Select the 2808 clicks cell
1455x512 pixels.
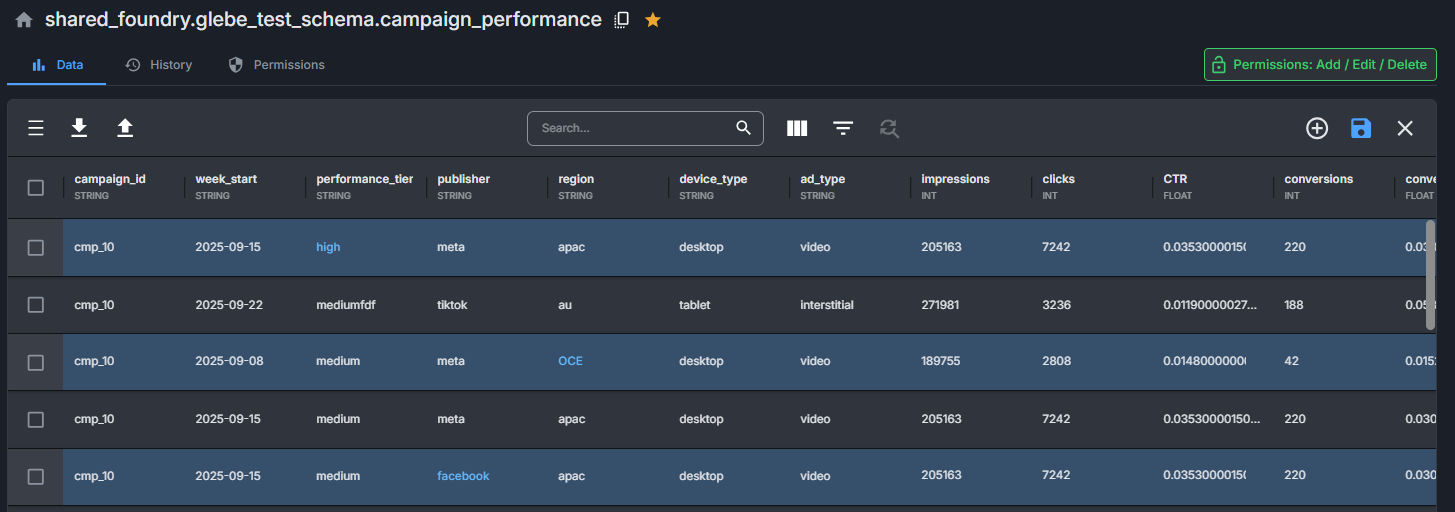point(1091,361)
